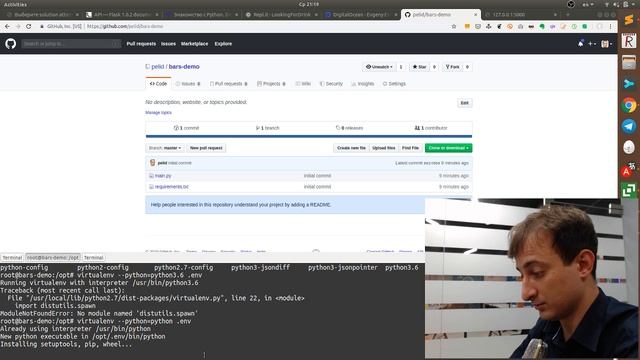The width and height of the screenshot is (640, 360).
Task: Open the user avatar menu in the GitHub header
Action: [x=607, y=44]
